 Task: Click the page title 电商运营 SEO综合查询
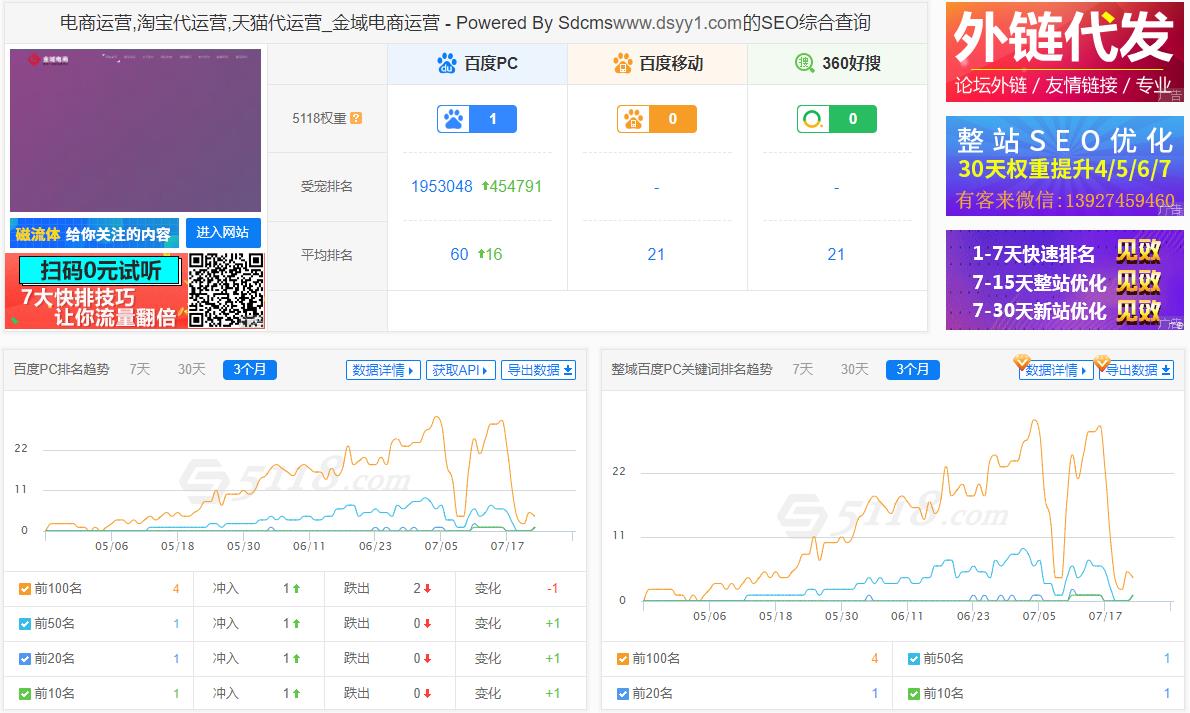[465, 23]
